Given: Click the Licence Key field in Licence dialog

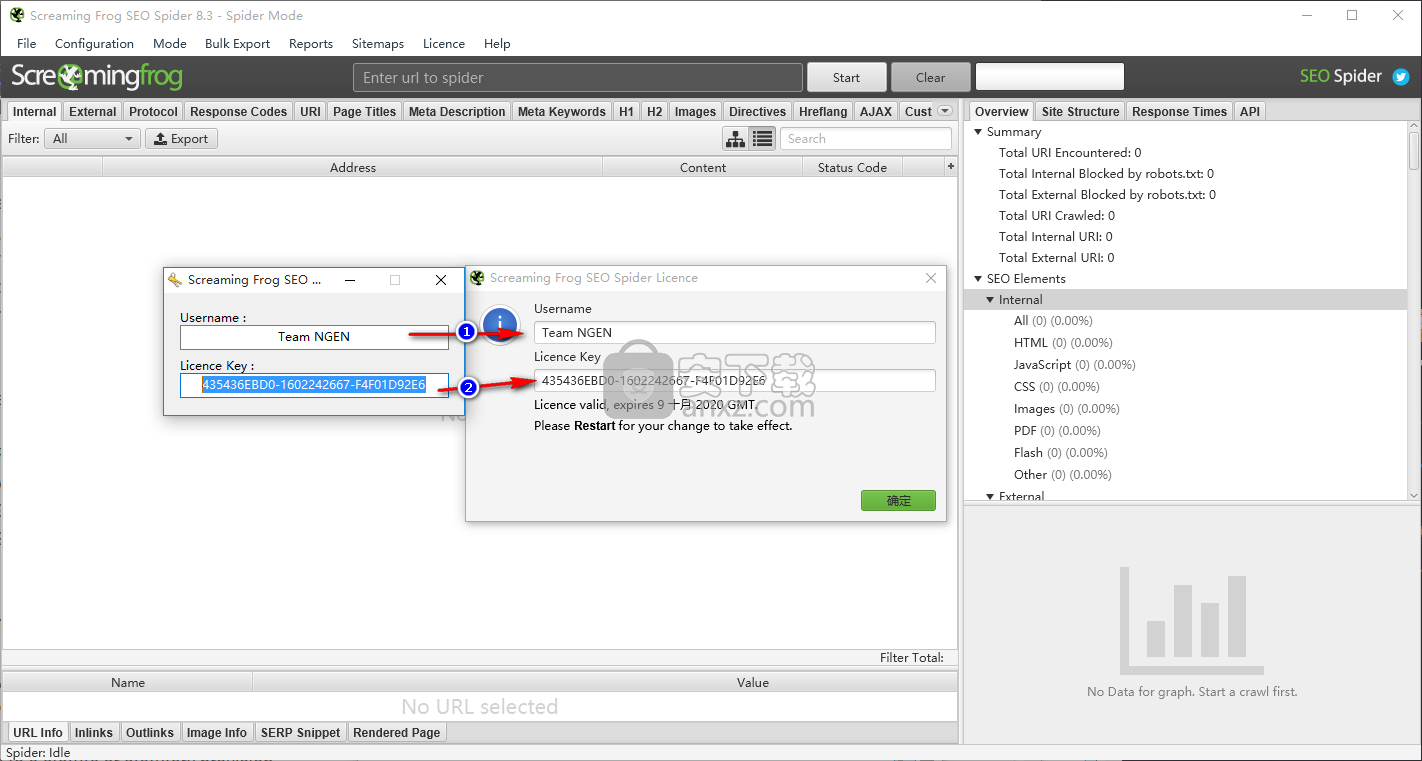Looking at the screenshot, I should point(735,380).
